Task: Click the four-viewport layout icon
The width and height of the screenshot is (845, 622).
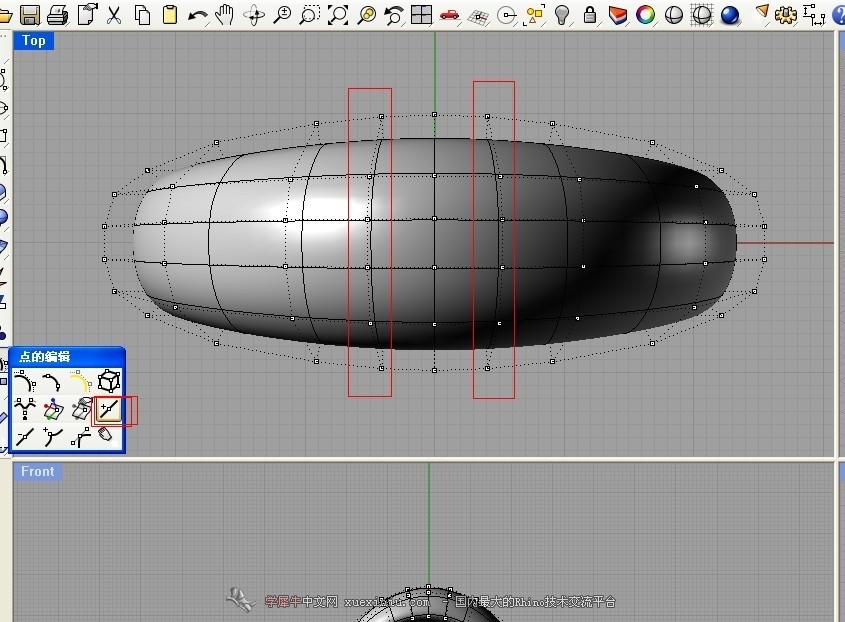Action: point(421,15)
